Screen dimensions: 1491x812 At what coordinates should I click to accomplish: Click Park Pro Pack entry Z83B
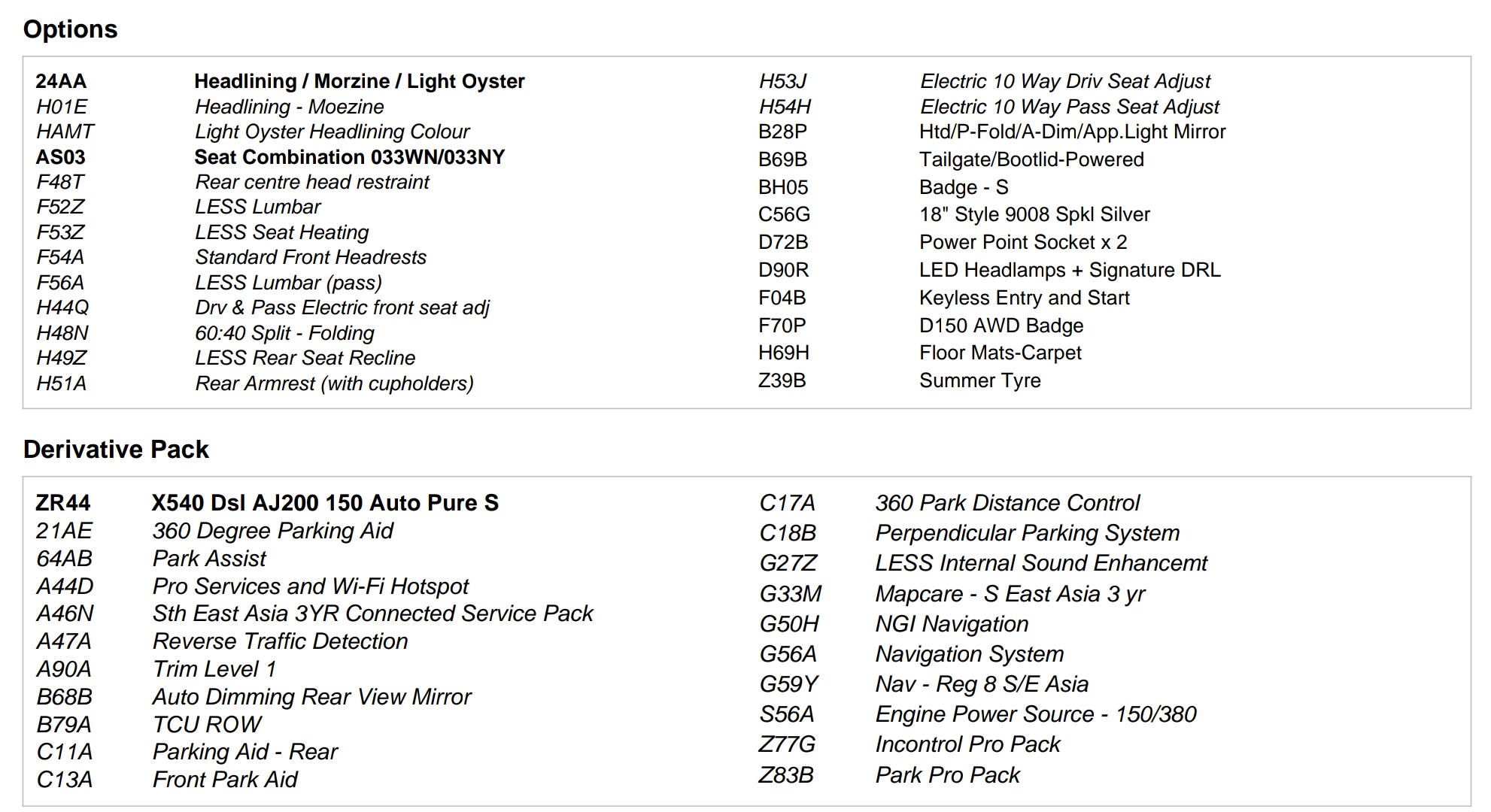tap(947, 775)
